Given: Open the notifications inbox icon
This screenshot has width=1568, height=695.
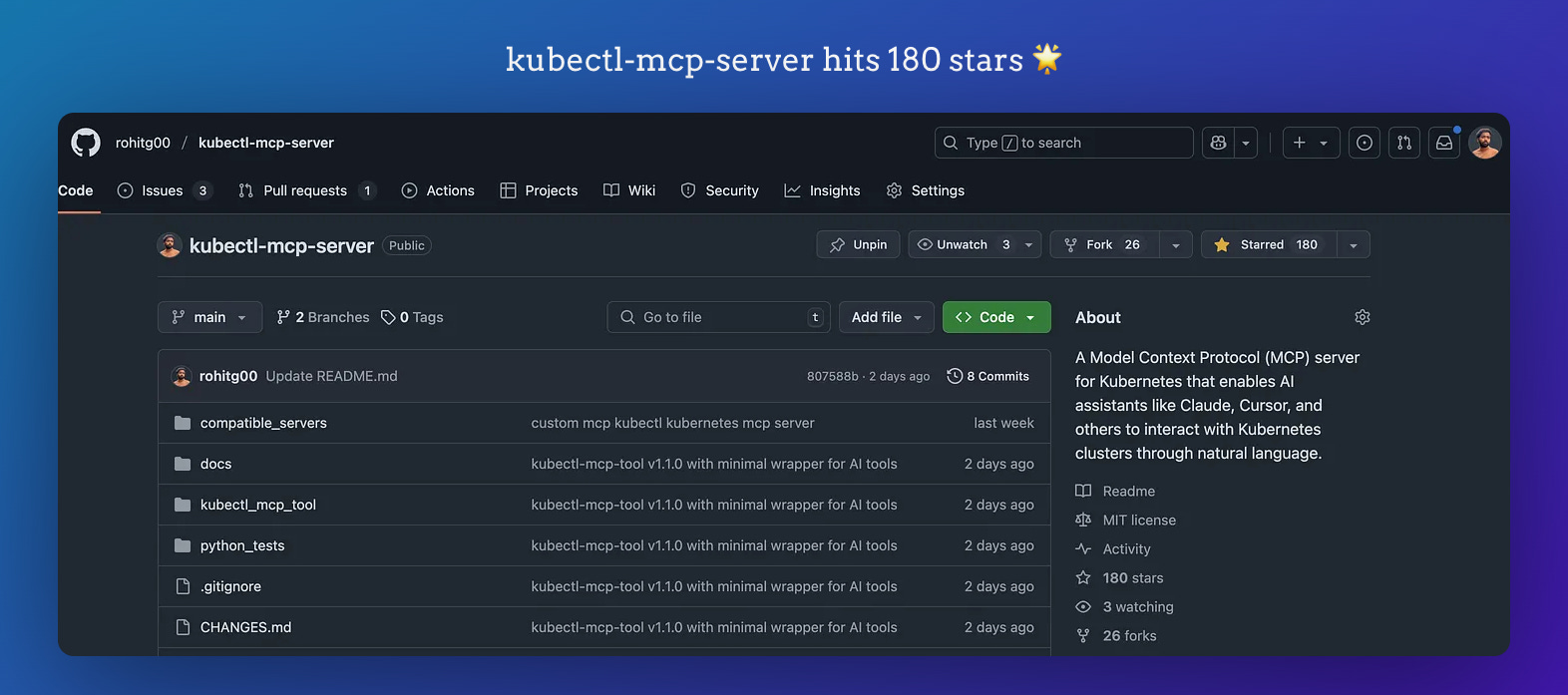Looking at the screenshot, I should (1444, 143).
